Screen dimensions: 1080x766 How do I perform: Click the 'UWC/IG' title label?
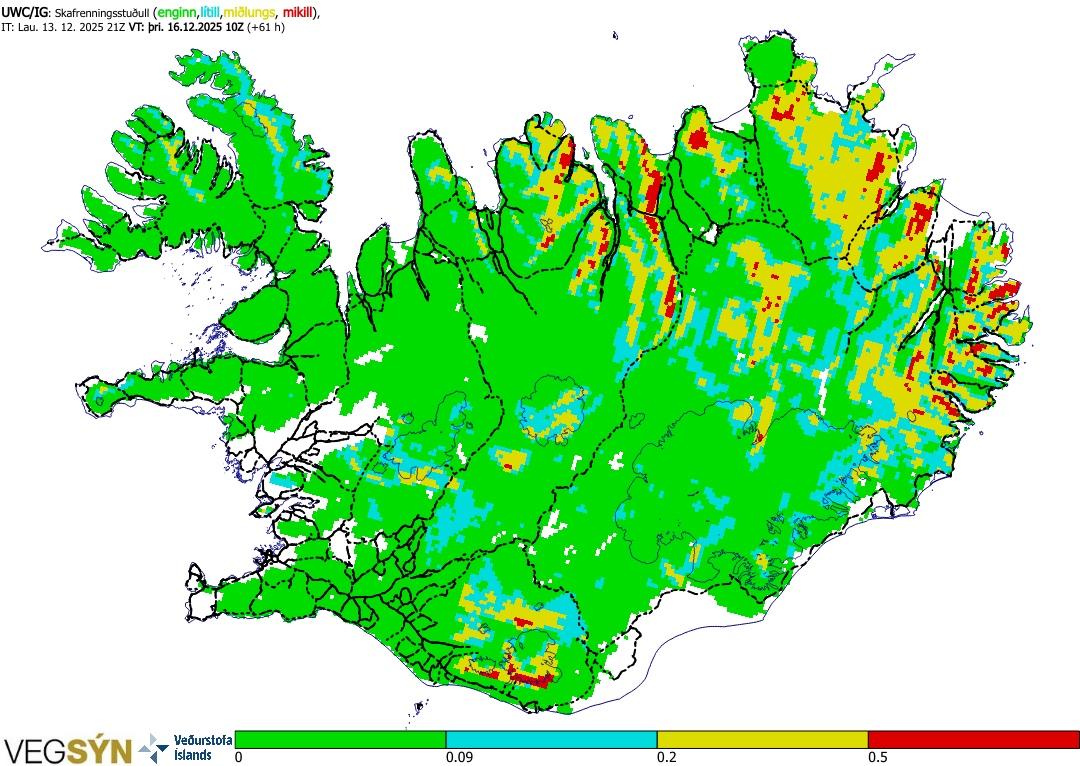point(23,12)
